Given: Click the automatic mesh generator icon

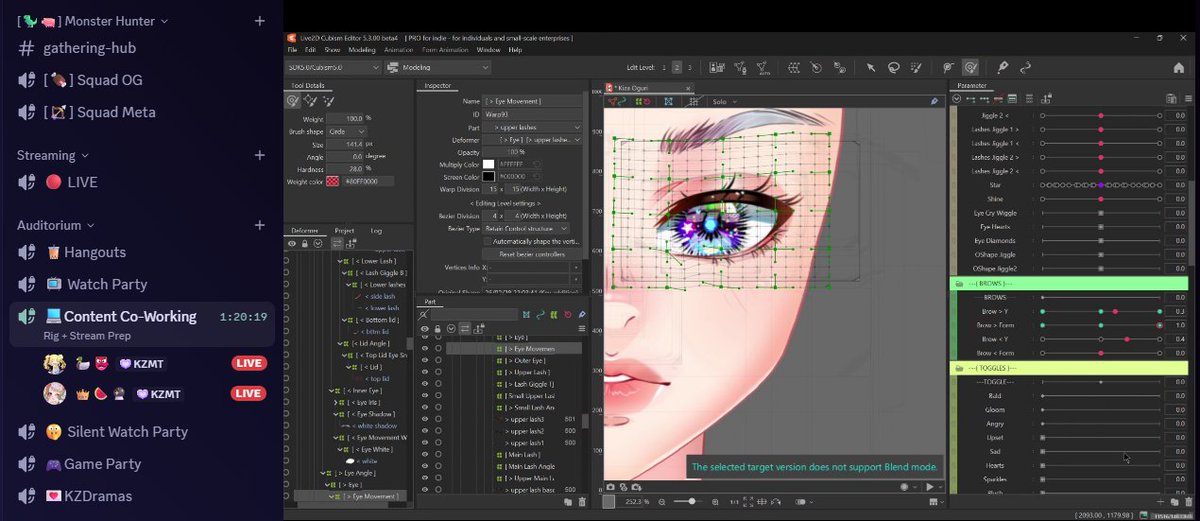Looking at the screenshot, I should [x=763, y=67].
